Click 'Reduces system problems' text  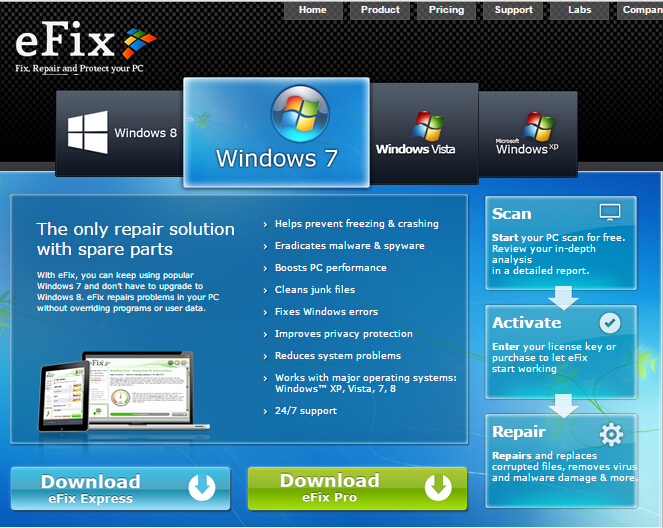click(x=338, y=356)
